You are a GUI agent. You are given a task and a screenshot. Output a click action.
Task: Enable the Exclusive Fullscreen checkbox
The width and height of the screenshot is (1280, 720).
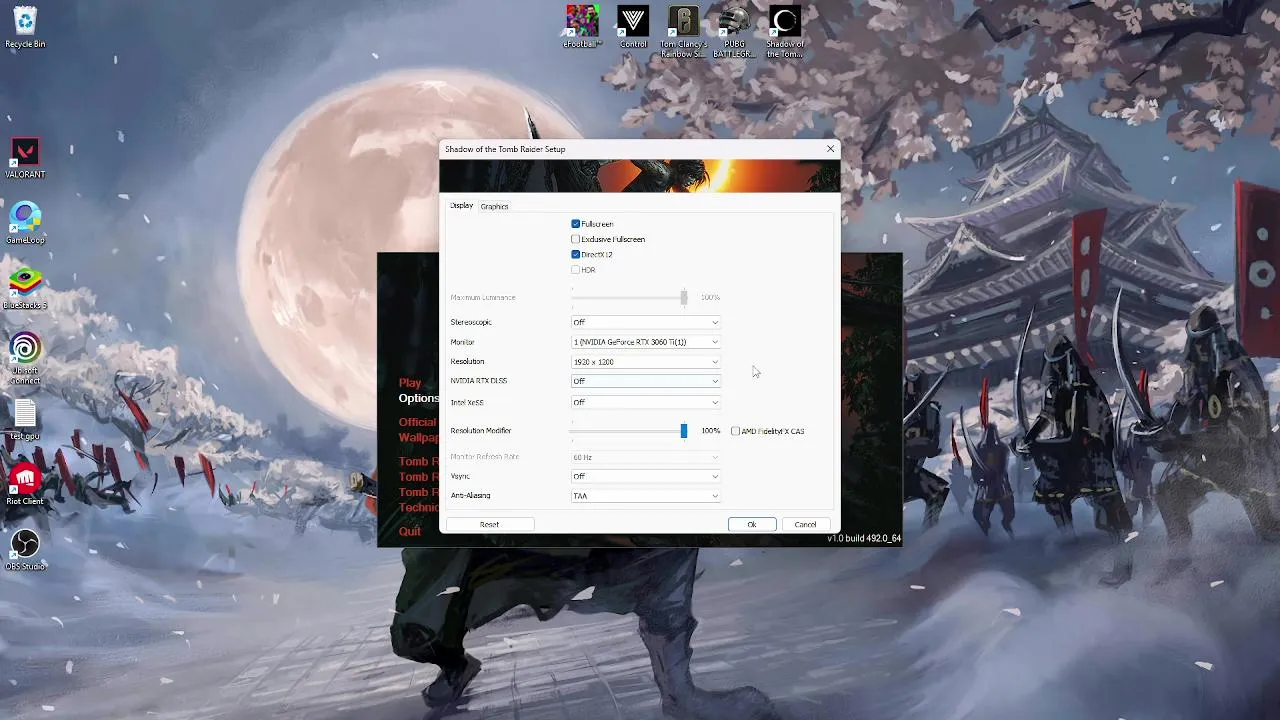pos(576,239)
